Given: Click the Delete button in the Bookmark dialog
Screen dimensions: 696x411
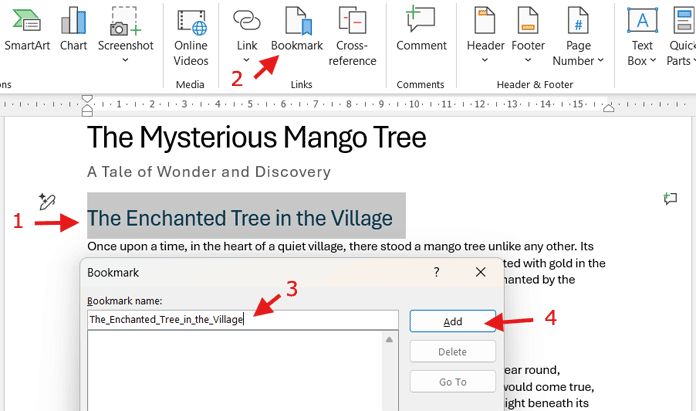Looking at the screenshot, I should click(x=452, y=352).
